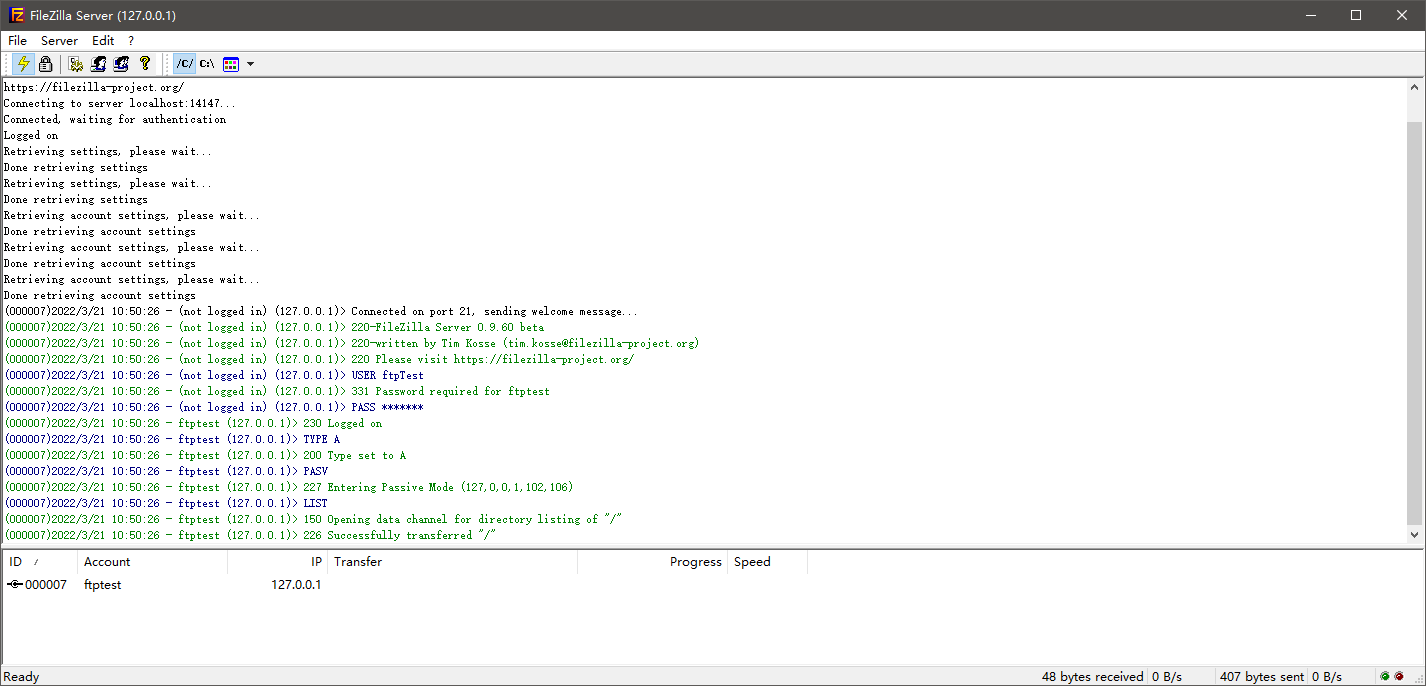Click the 'Ready' status bar text
The height and width of the screenshot is (686, 1426).
coord(22,677)
